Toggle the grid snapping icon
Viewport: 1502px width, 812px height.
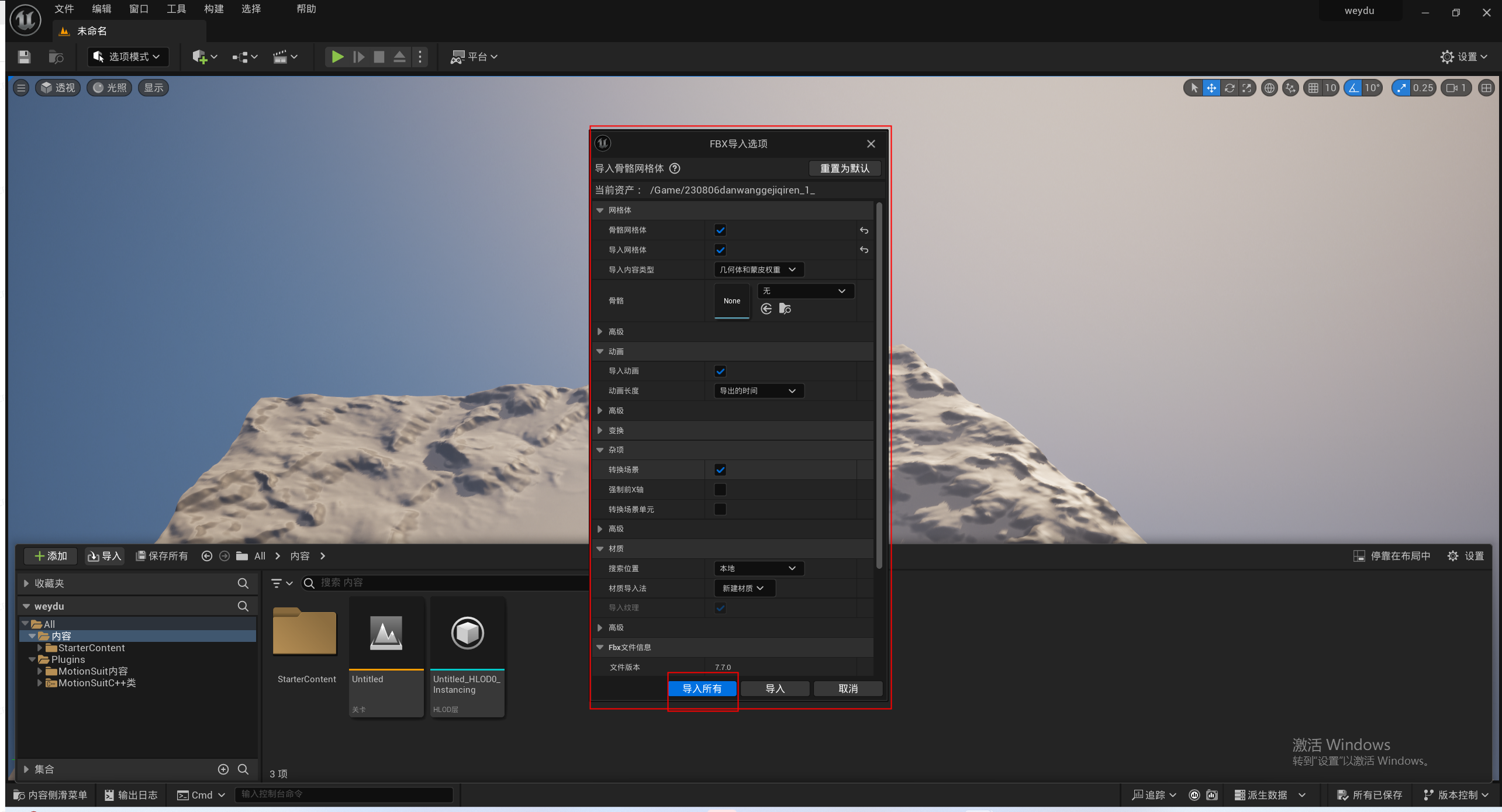click(x=1313, y=88)
